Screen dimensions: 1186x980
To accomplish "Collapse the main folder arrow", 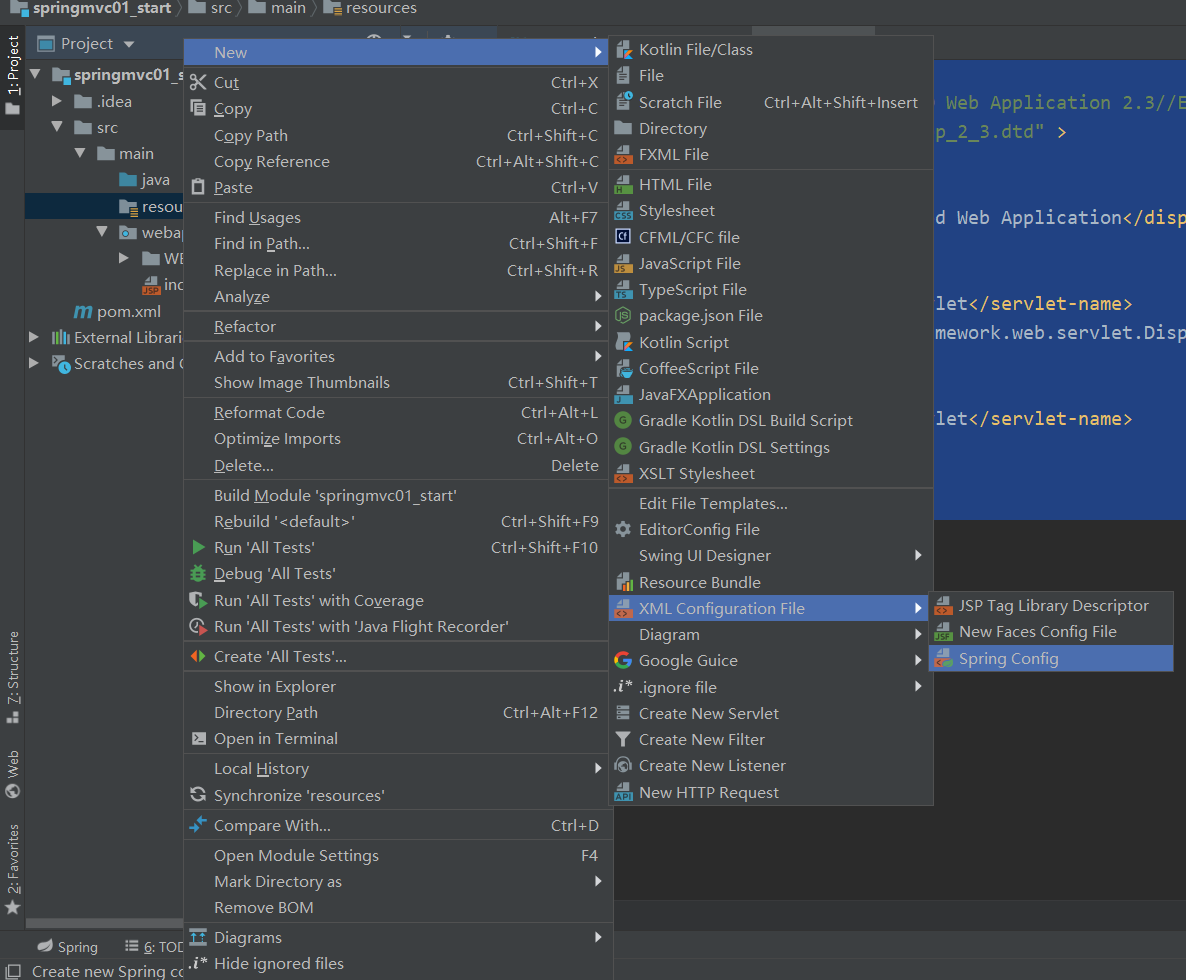I will click(80, 153).
